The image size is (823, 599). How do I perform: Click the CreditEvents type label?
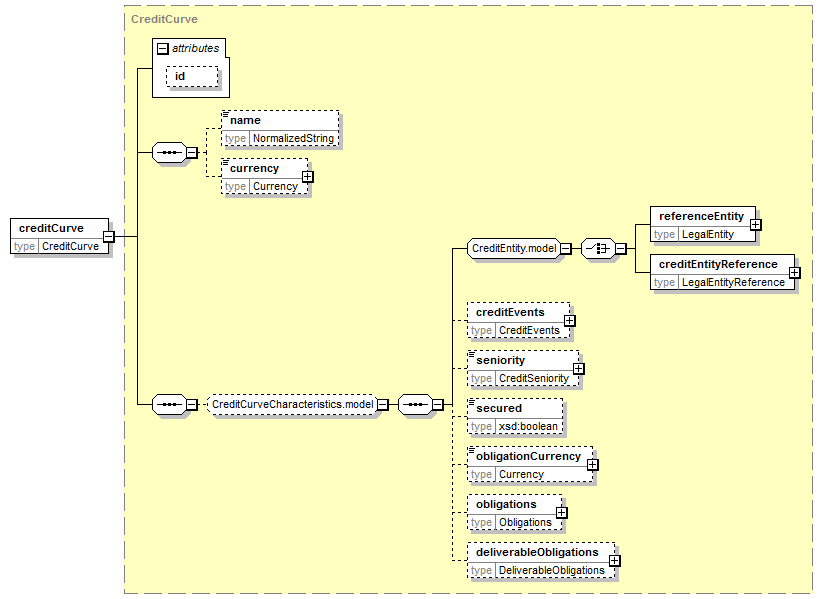(x=529, y=330)
